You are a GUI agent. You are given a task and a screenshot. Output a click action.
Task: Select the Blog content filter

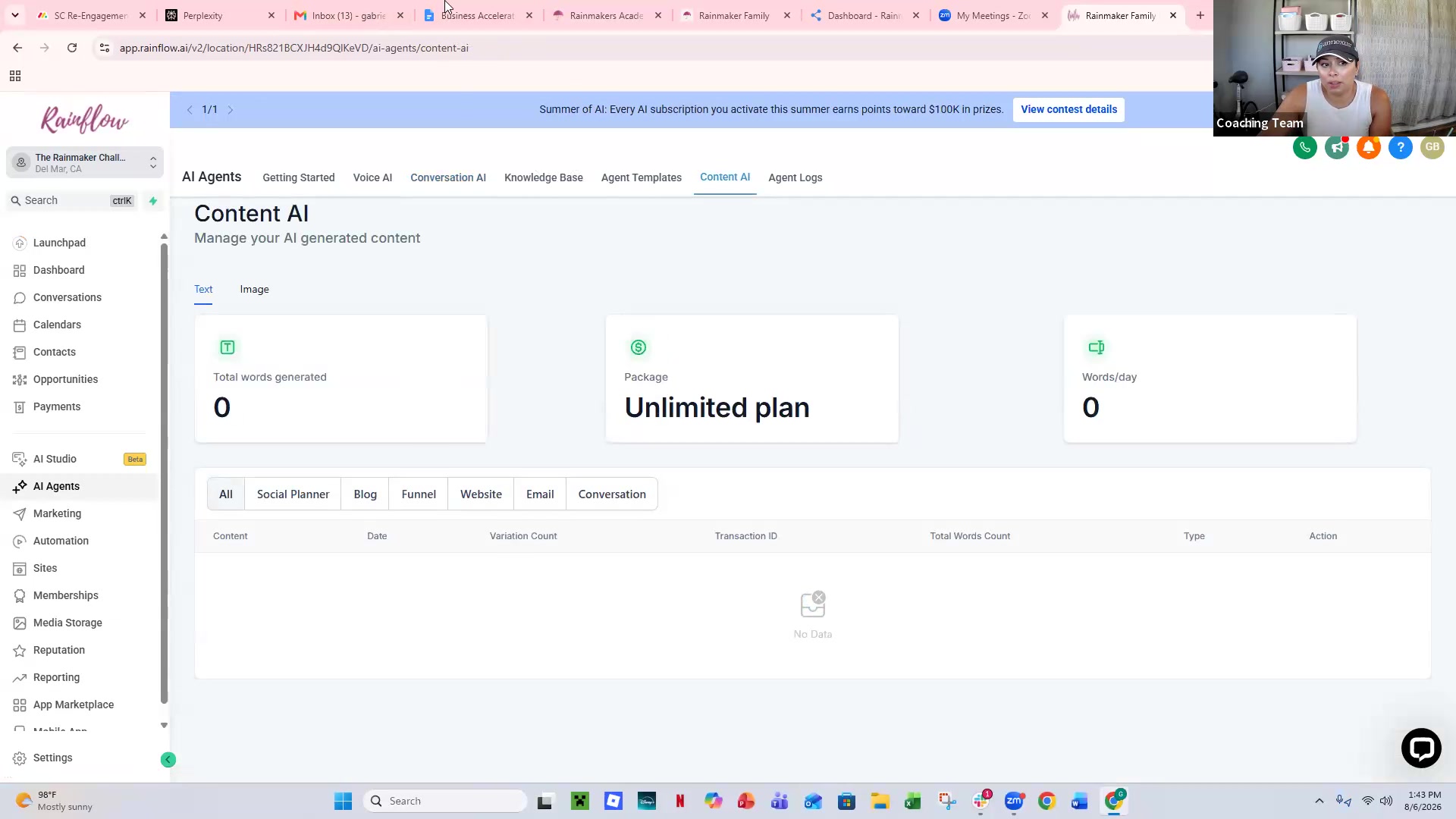tap(365, 494)
